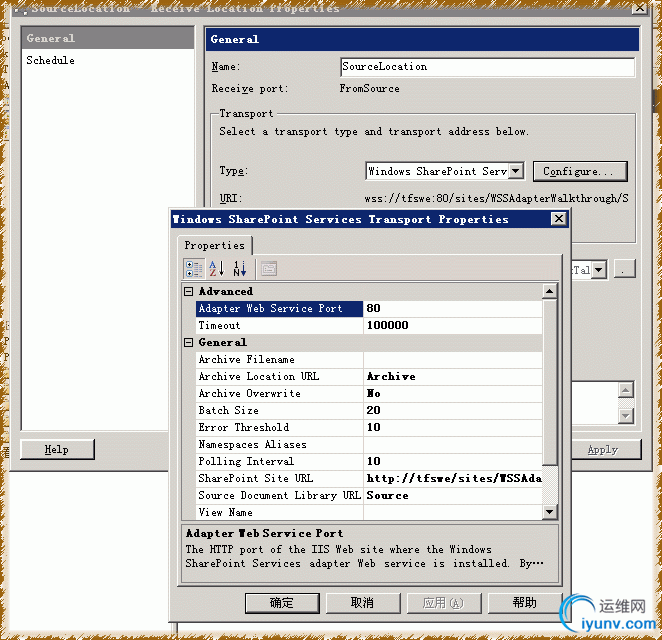This screenshot has height=640, width=662.
Task: Select Source Document Library URL property
Action: [x=369, y=495]
